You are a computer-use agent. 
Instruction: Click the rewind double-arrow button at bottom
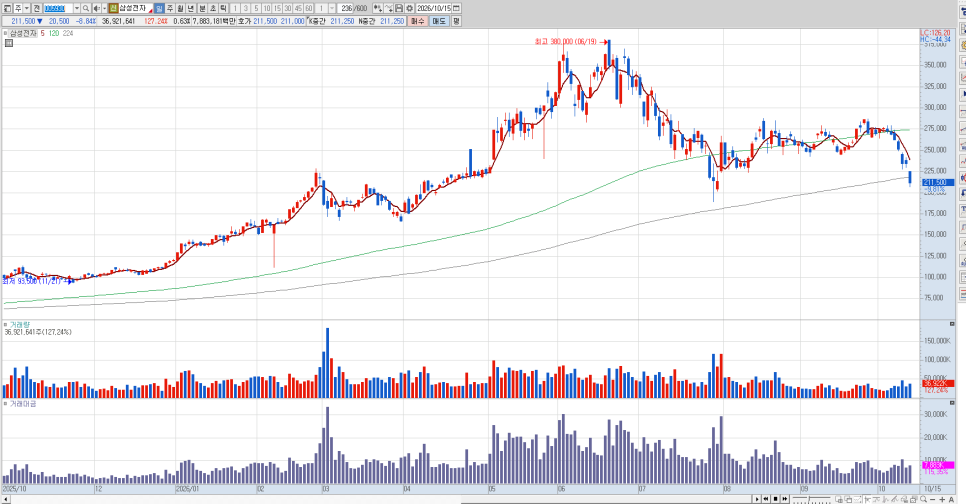coord(766,499)
